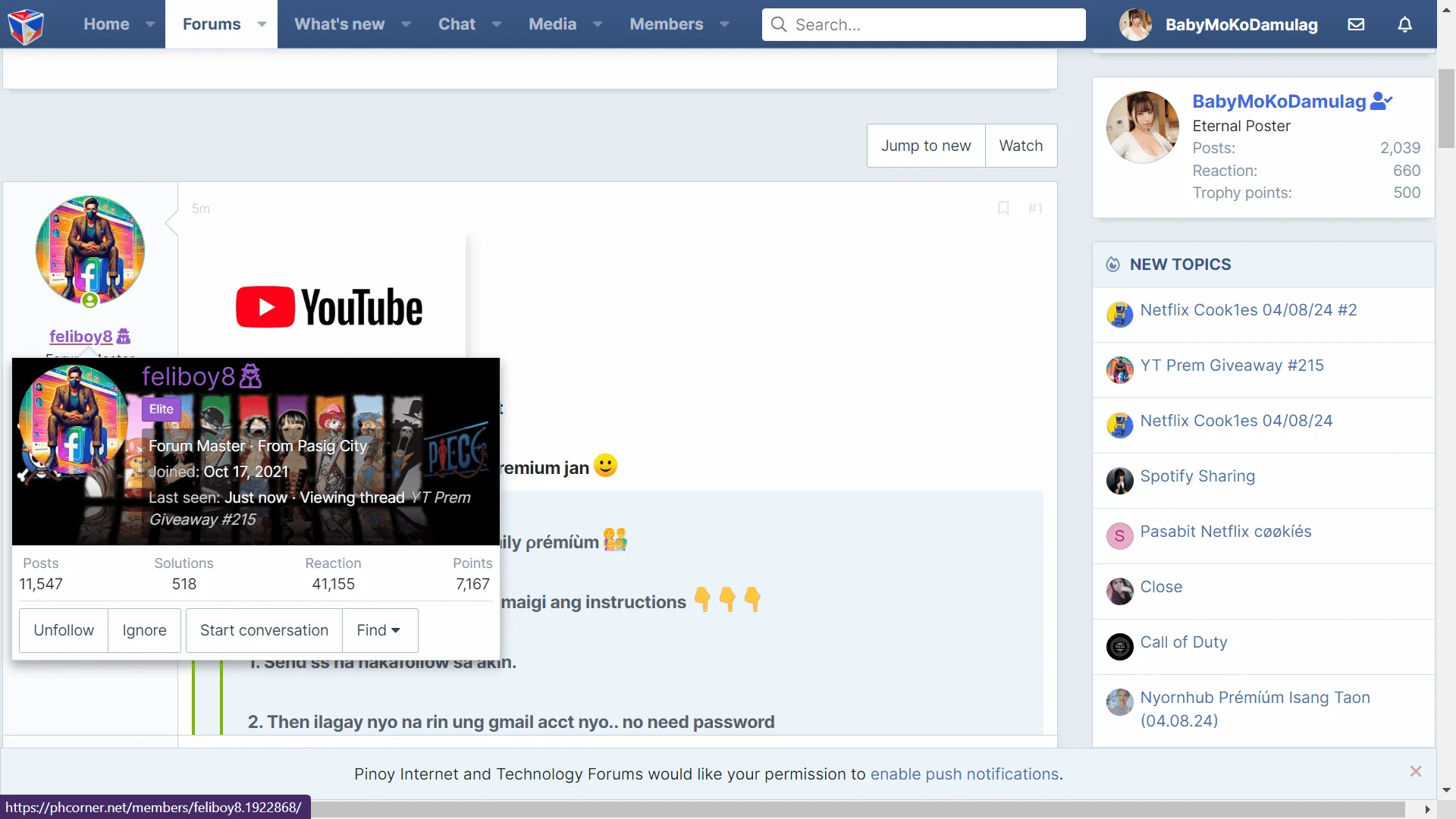Open YT Prem Giveaway thread link in the card
This screenshot has width=1456, height=819.
[x=310, y=508]
